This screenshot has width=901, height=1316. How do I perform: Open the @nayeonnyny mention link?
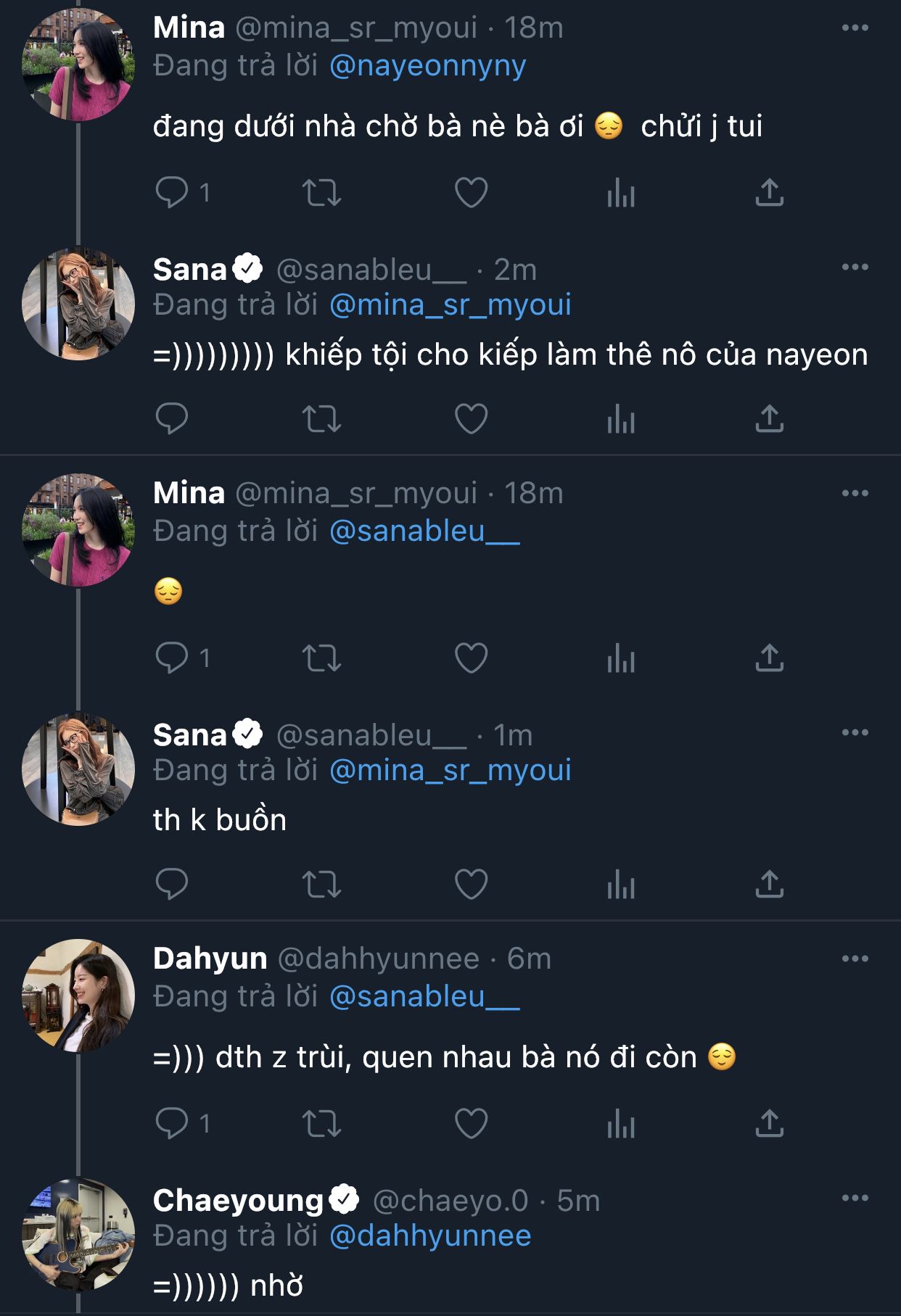coord(427,66)
